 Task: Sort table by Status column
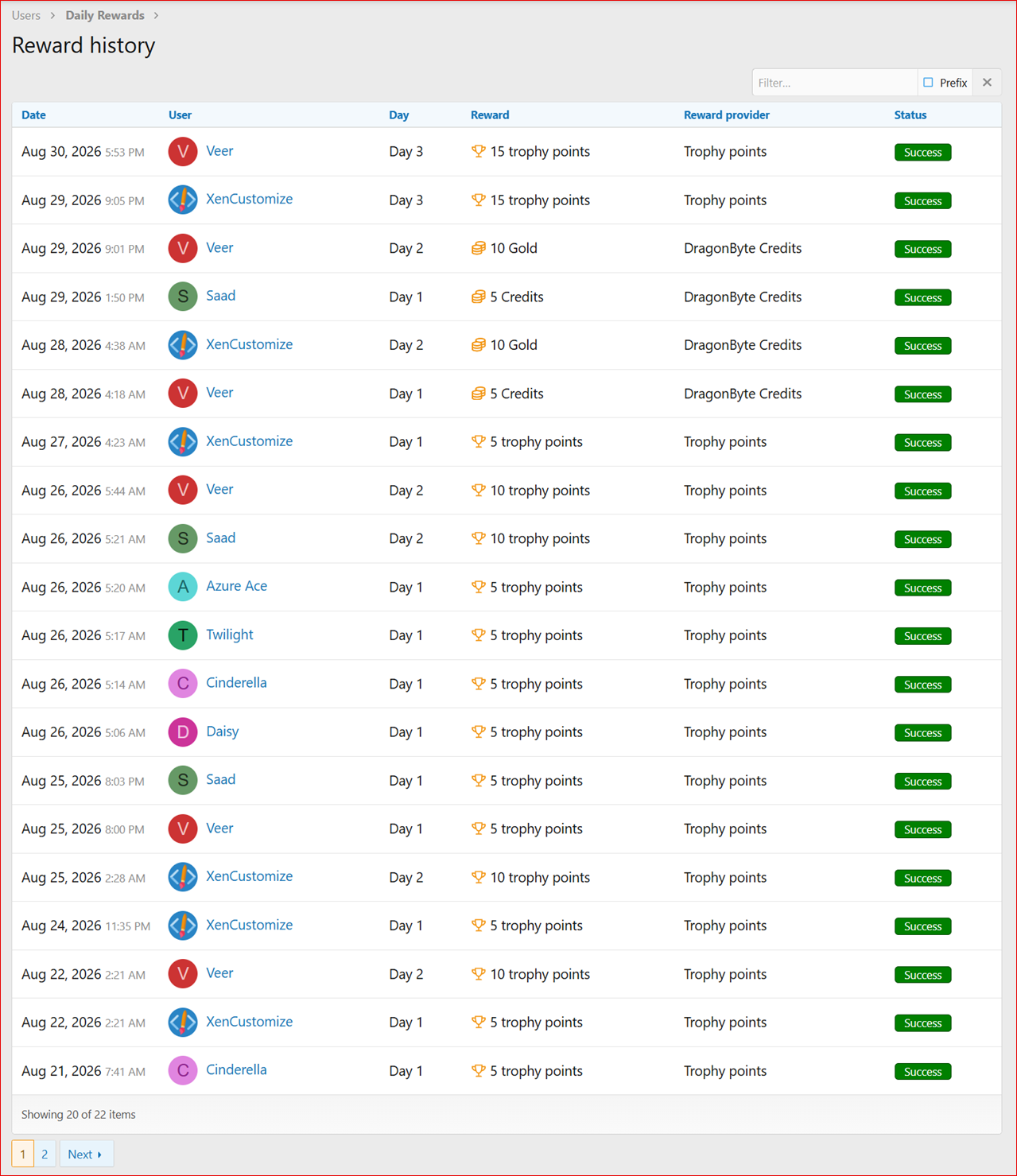click(x=910, y=115)
